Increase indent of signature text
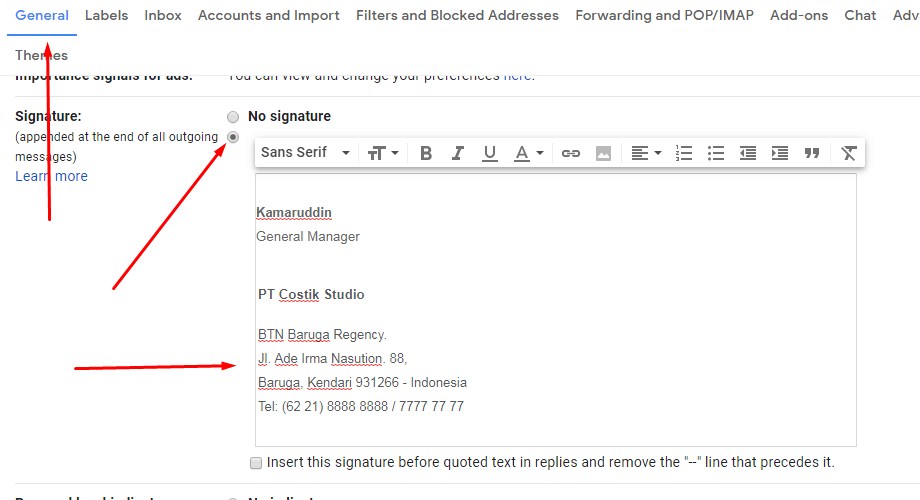920x500 pixels. [780, 153]
